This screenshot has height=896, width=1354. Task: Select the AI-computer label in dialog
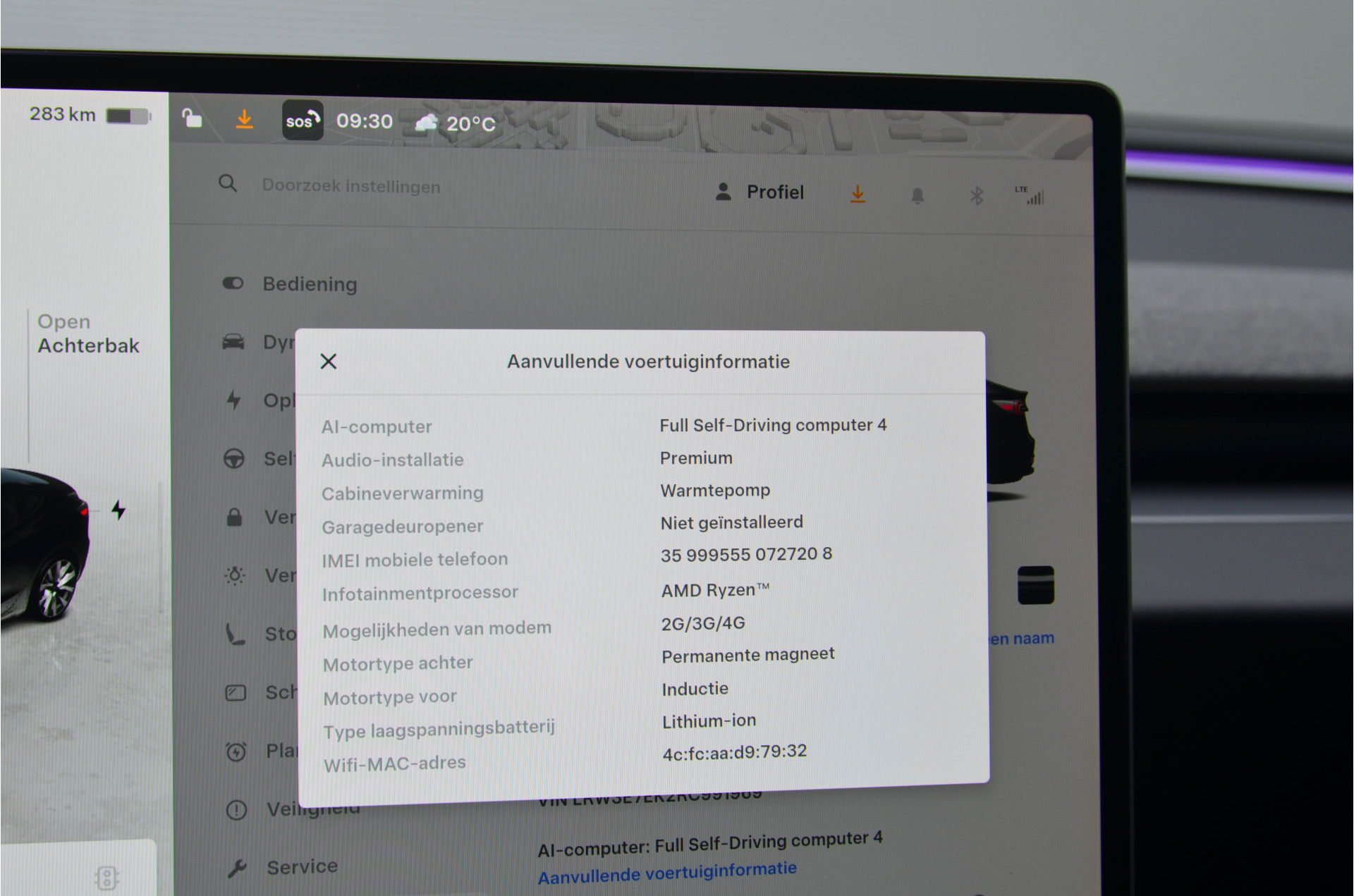click(x=377, y=426)
